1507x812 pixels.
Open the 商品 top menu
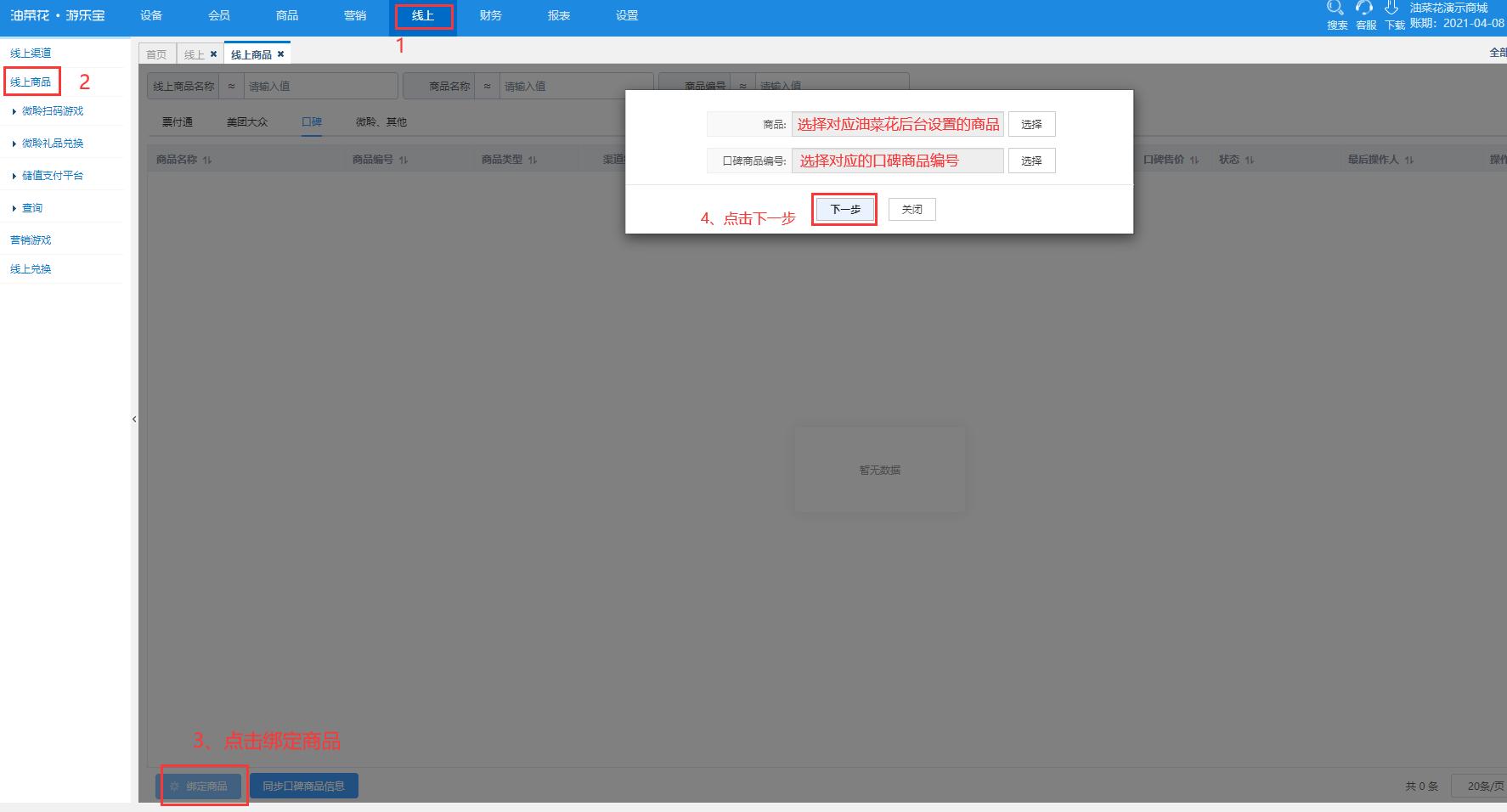point(287,15)
